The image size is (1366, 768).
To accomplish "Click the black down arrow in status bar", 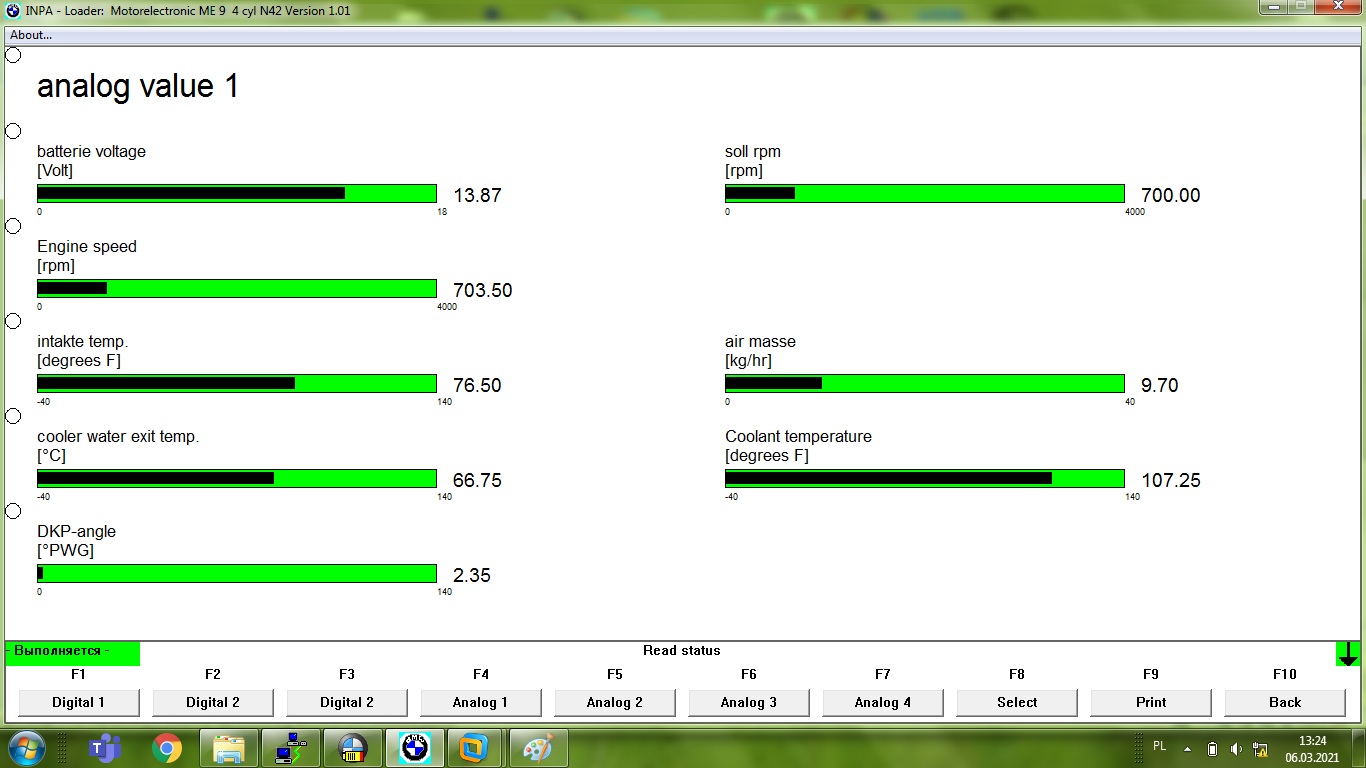I will (1347, 654).
